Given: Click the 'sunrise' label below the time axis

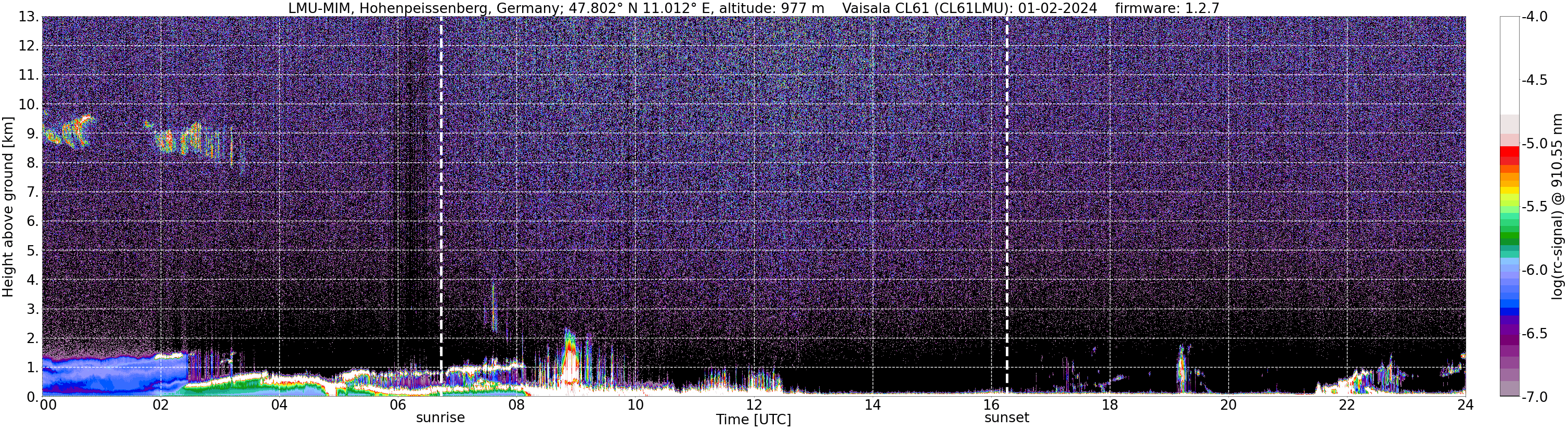Looking at the screenshot, I should point(440,418).
